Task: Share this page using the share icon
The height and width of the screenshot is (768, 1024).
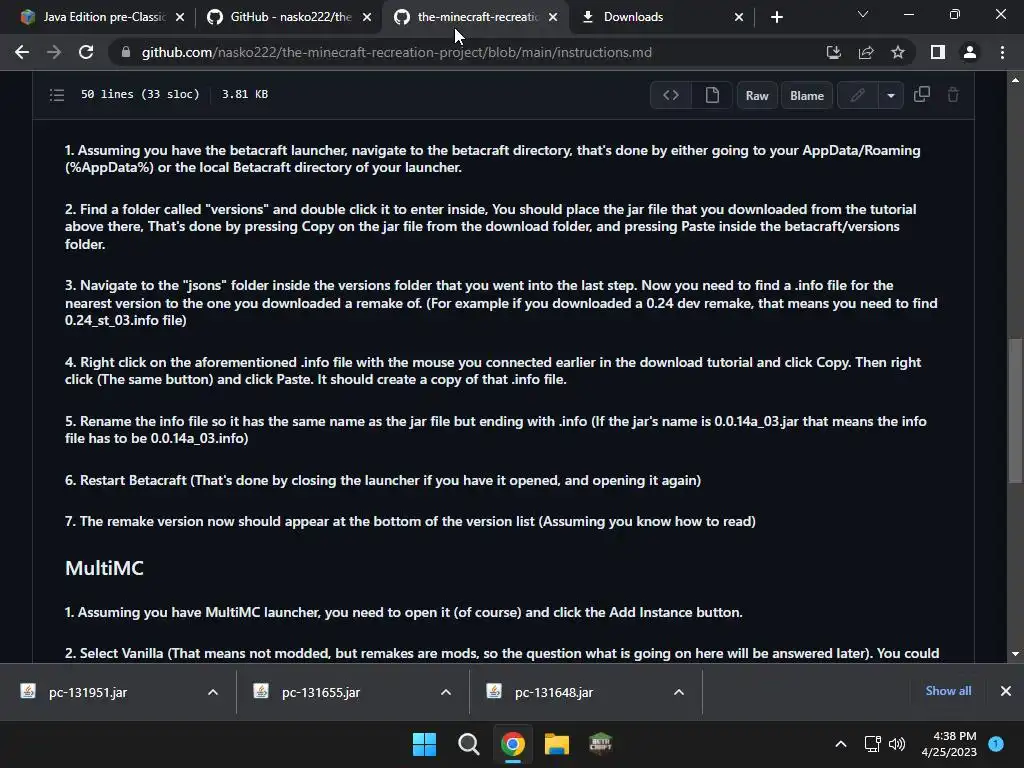Action: click(x=866, y=52)
